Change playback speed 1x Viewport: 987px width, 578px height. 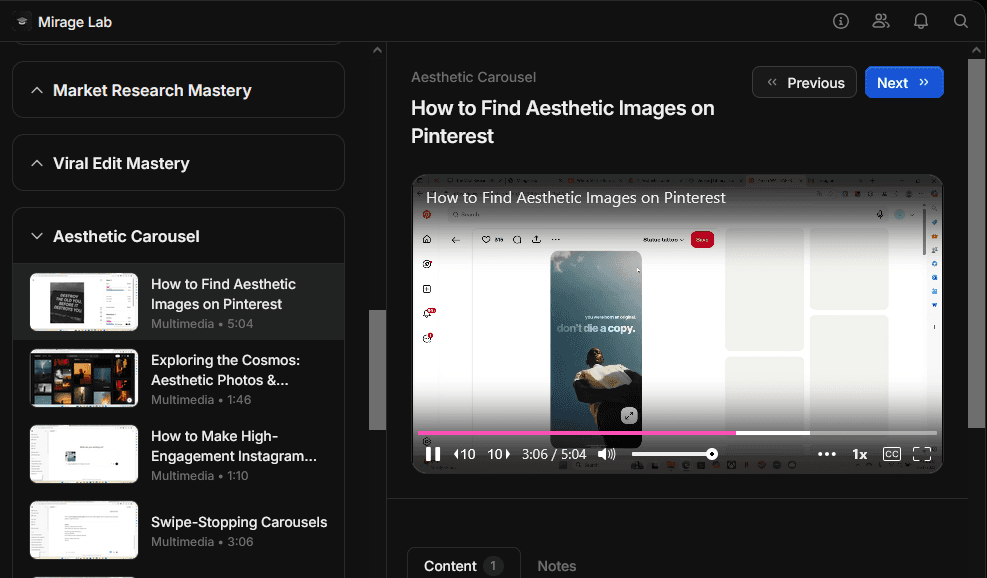tap(859, 454)
